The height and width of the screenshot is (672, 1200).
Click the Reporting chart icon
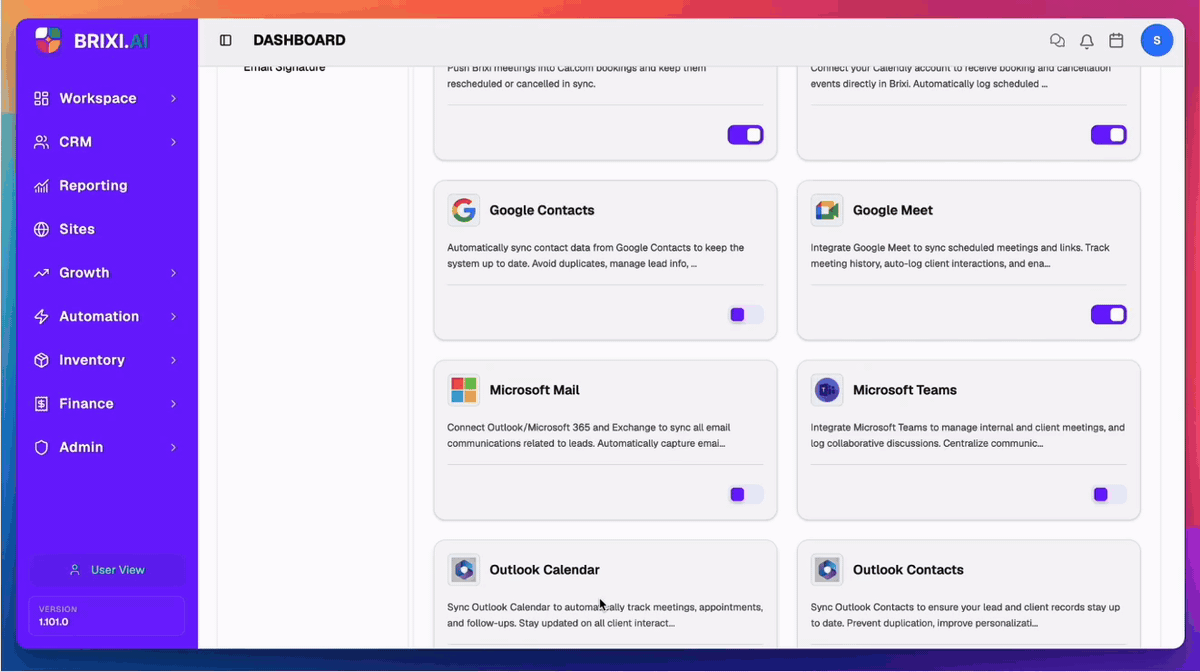point(41,186)
